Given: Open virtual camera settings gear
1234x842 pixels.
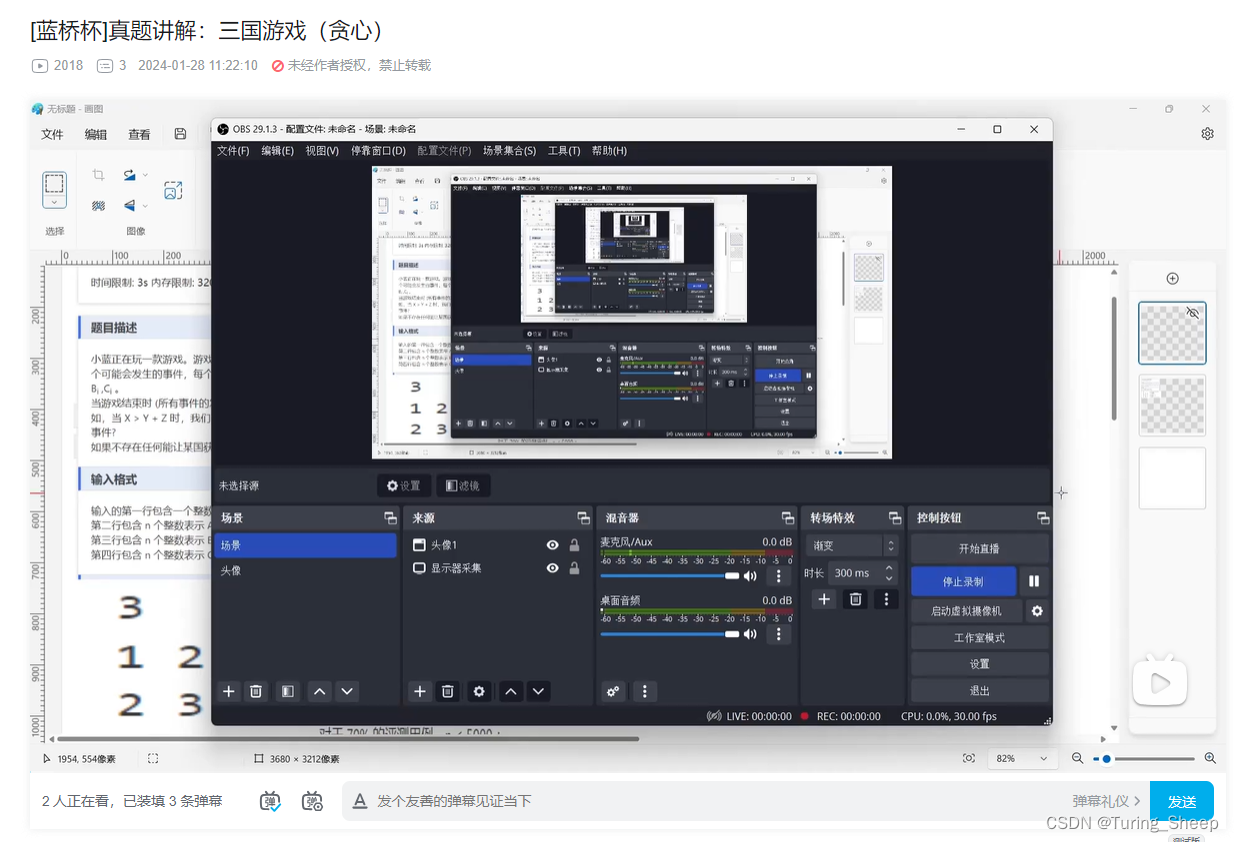Looking at the screenshot, I should tap(1037, 611).
